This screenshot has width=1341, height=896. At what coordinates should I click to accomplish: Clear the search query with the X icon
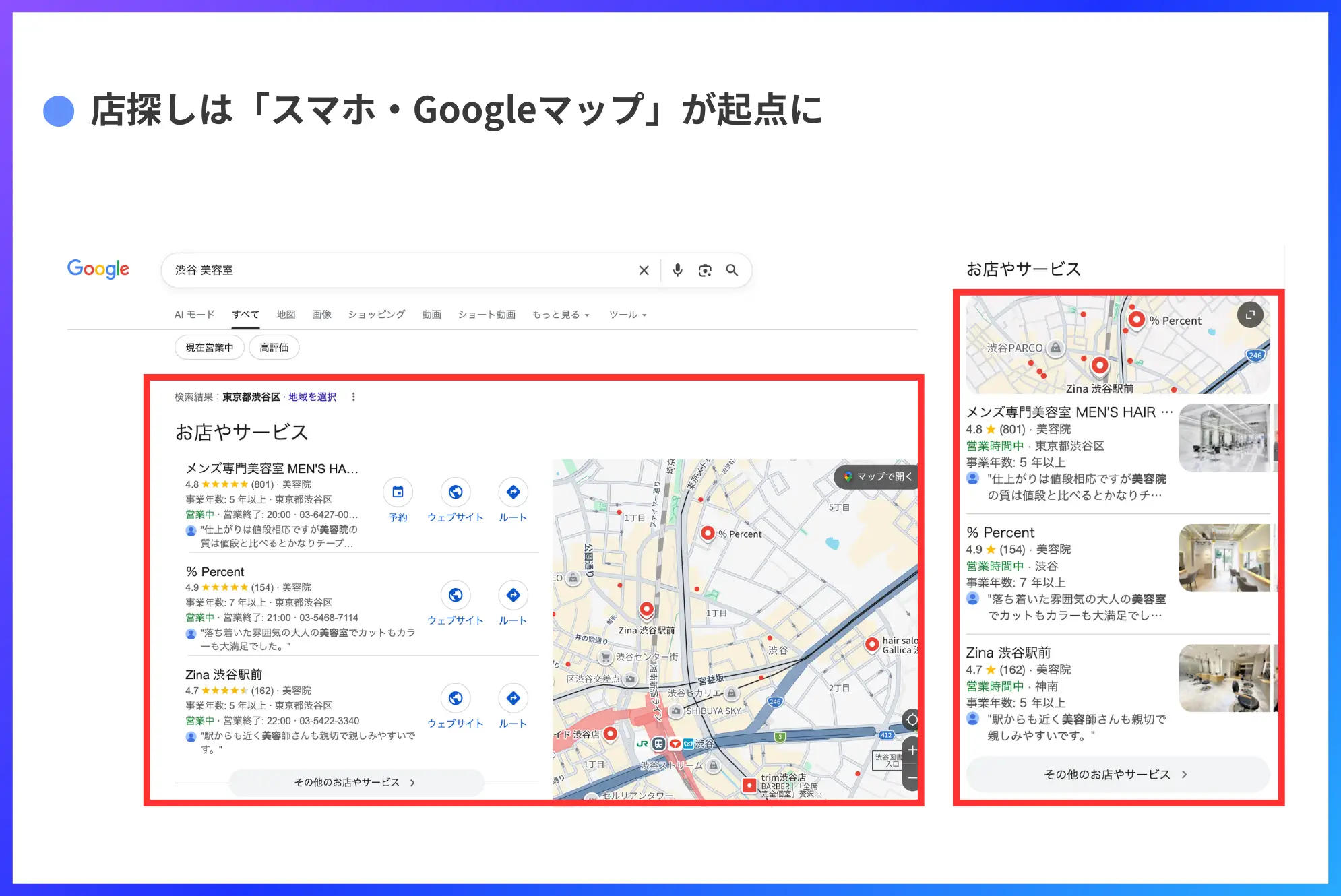(x=644, y=270)
